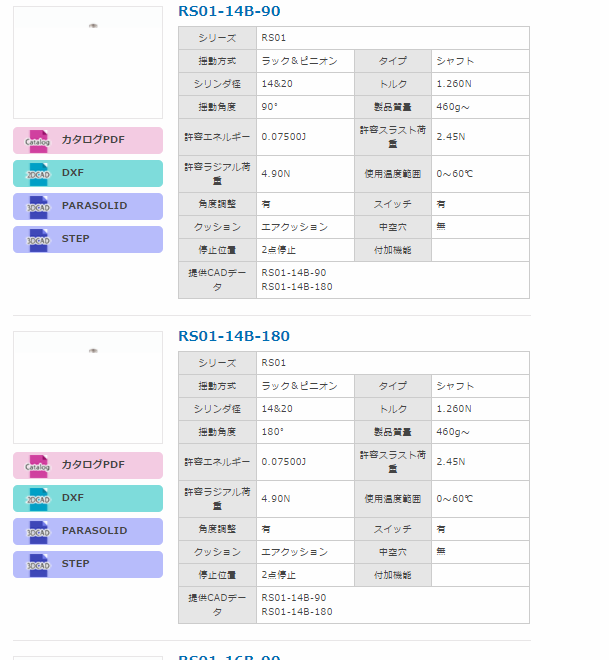Download STEP file for RS01-14B-180
The height and width of the screenshot is (660, 609).
pyautogui.click(x=88, y=564)
